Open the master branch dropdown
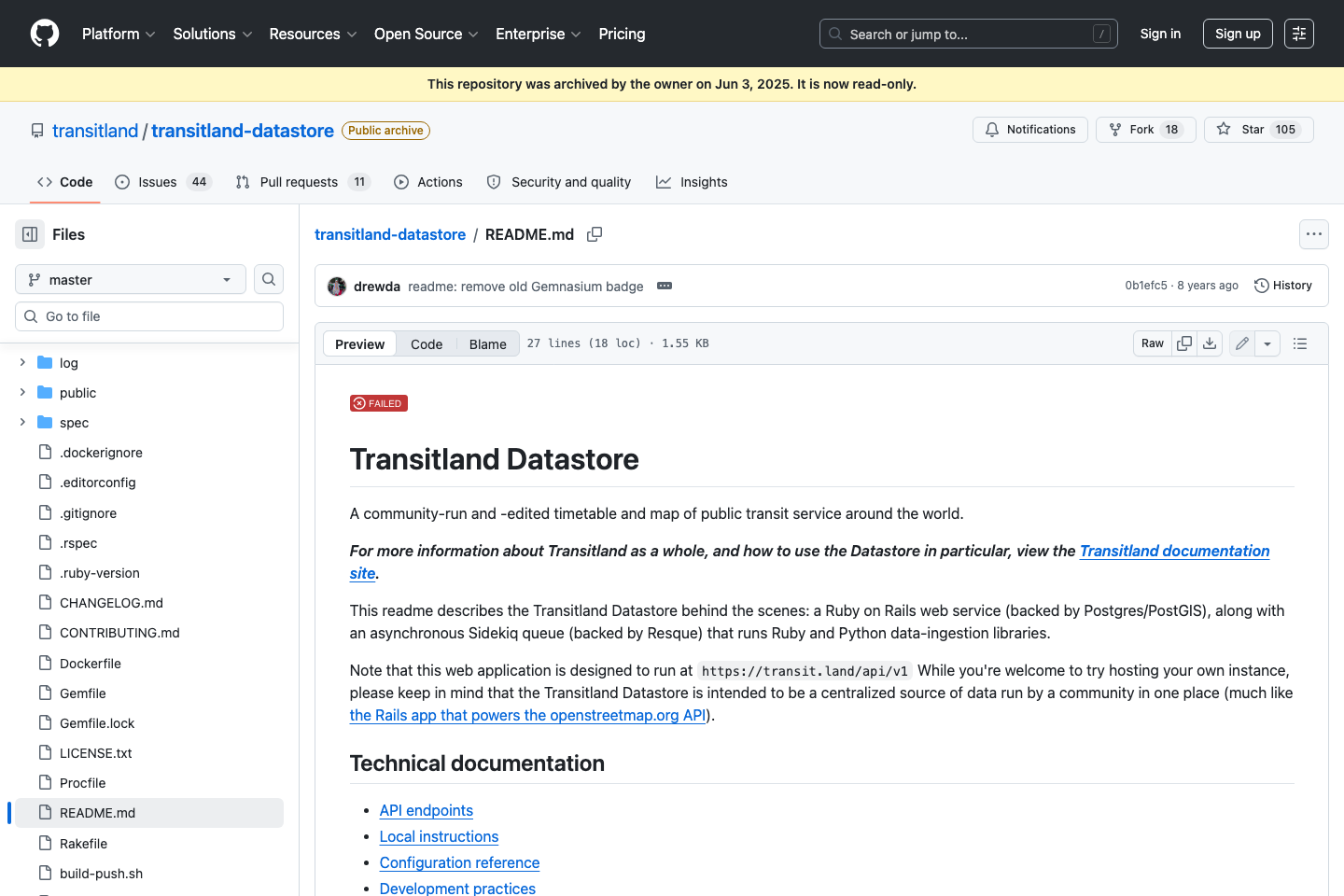Viewport: 1344px width, 896px height. (x=130, y=279)
